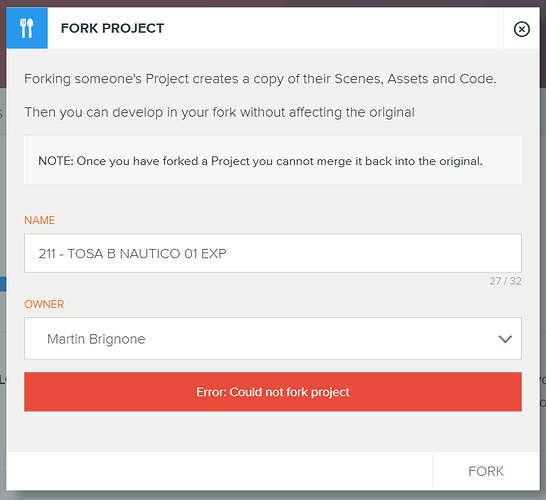Click the 'develop in your fork' sentence
The width and height of the screenshot is (546, 500).
tap(219, 112)
